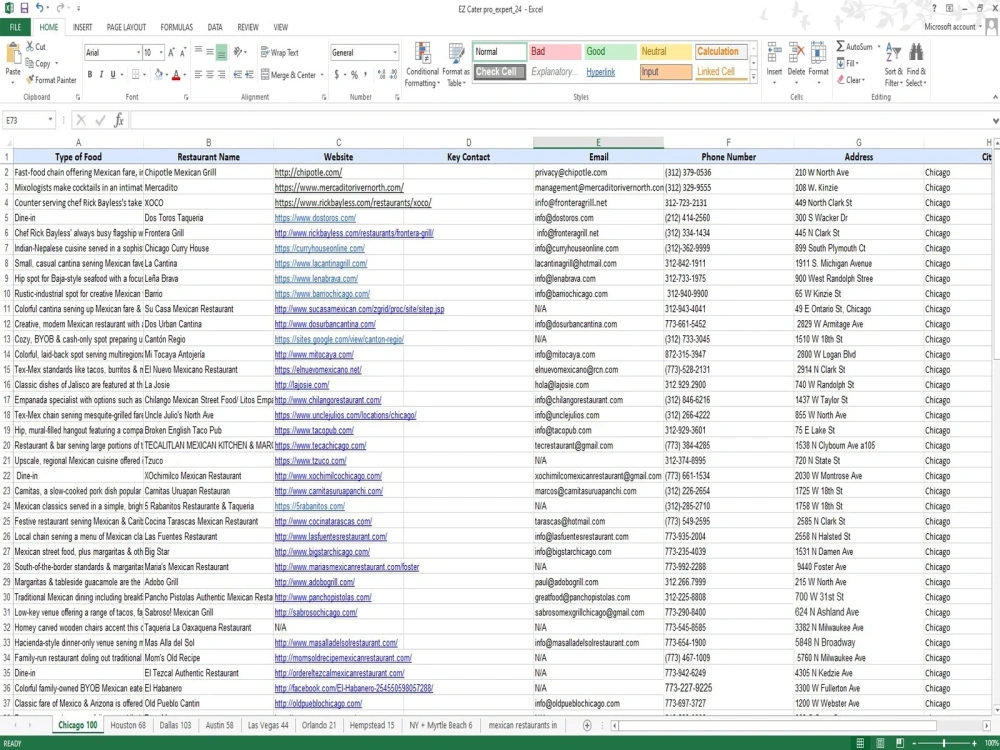
Task: Click the Fill Color bucket
Action: point(158,75)
